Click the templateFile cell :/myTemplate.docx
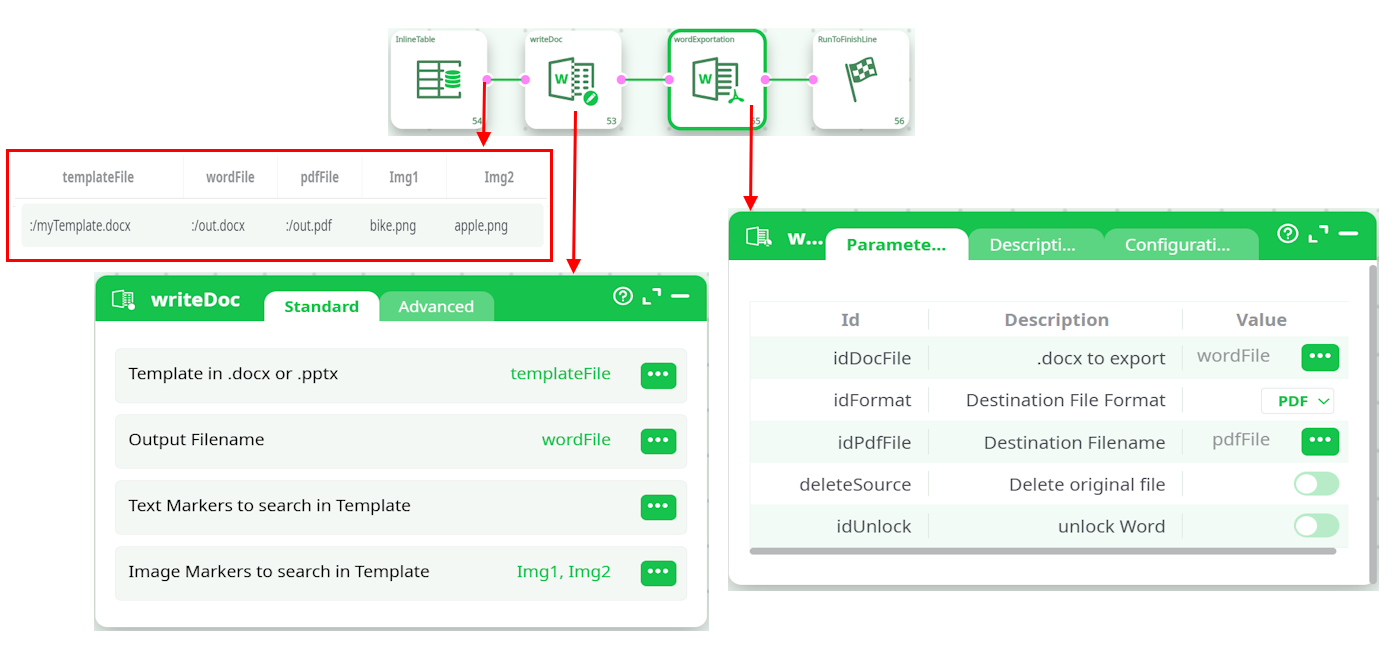 tap(81, 226)
